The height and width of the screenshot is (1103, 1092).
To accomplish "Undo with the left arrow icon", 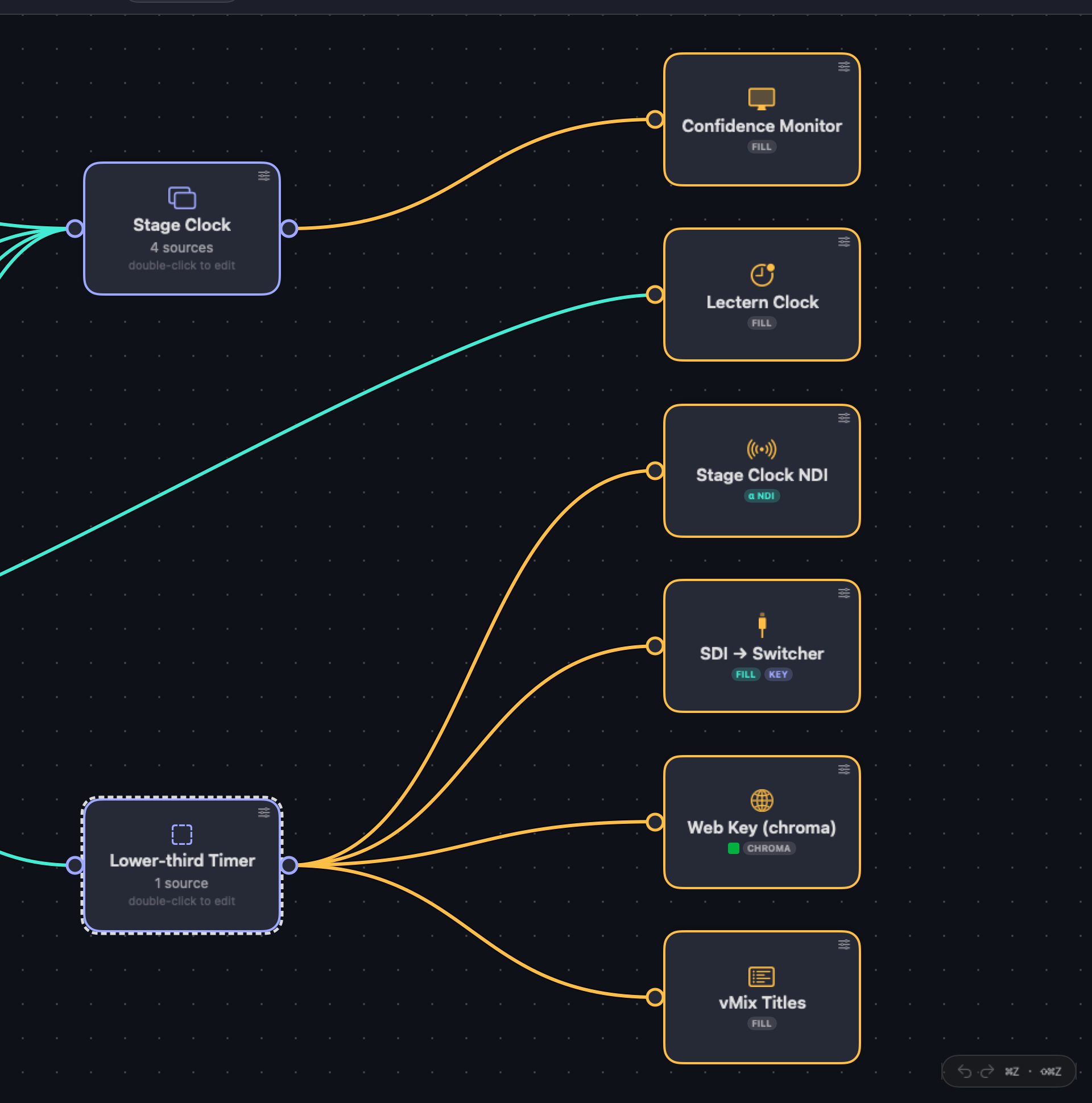I will [x=965, y=1072].
